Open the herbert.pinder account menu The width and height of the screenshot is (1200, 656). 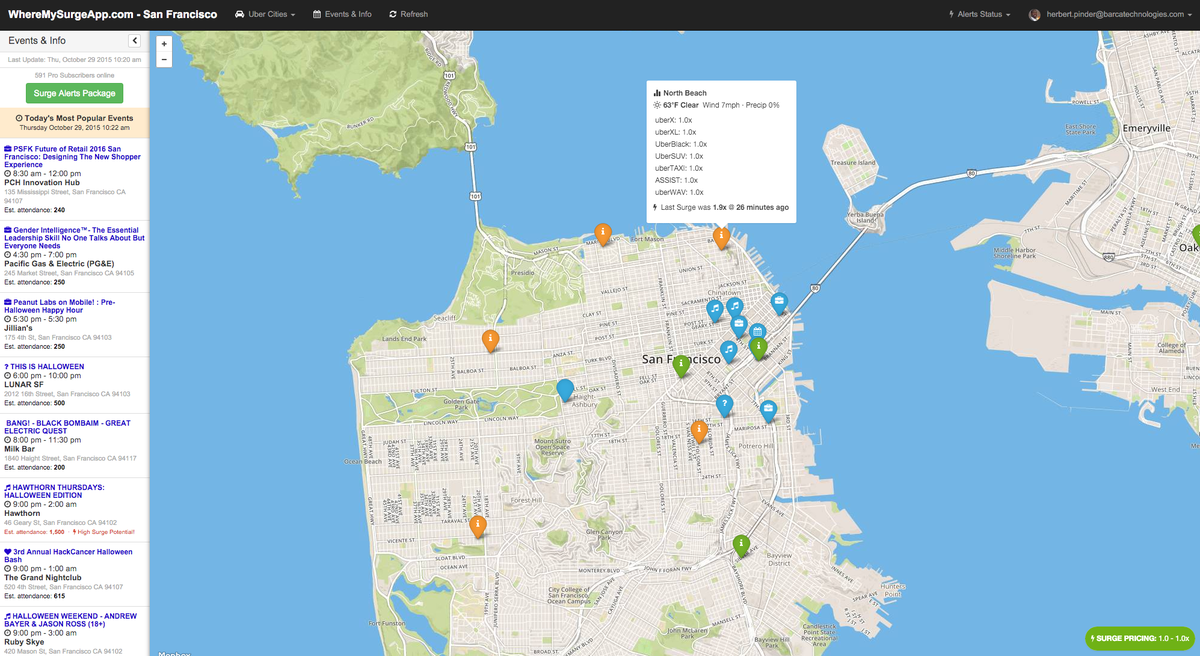[x=1111, y=14]
